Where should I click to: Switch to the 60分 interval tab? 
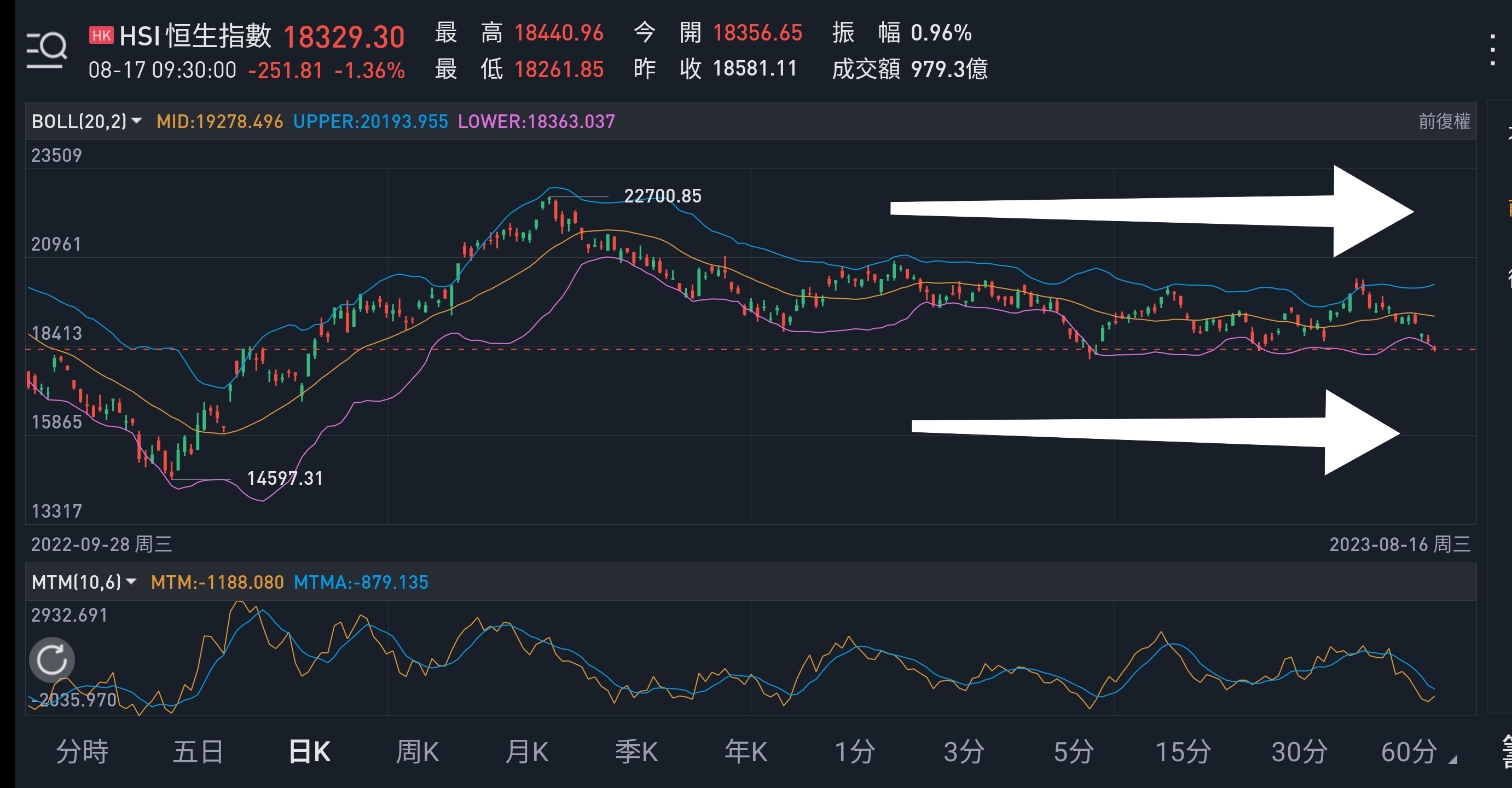pyautogui.click(x=1409, y=752)
